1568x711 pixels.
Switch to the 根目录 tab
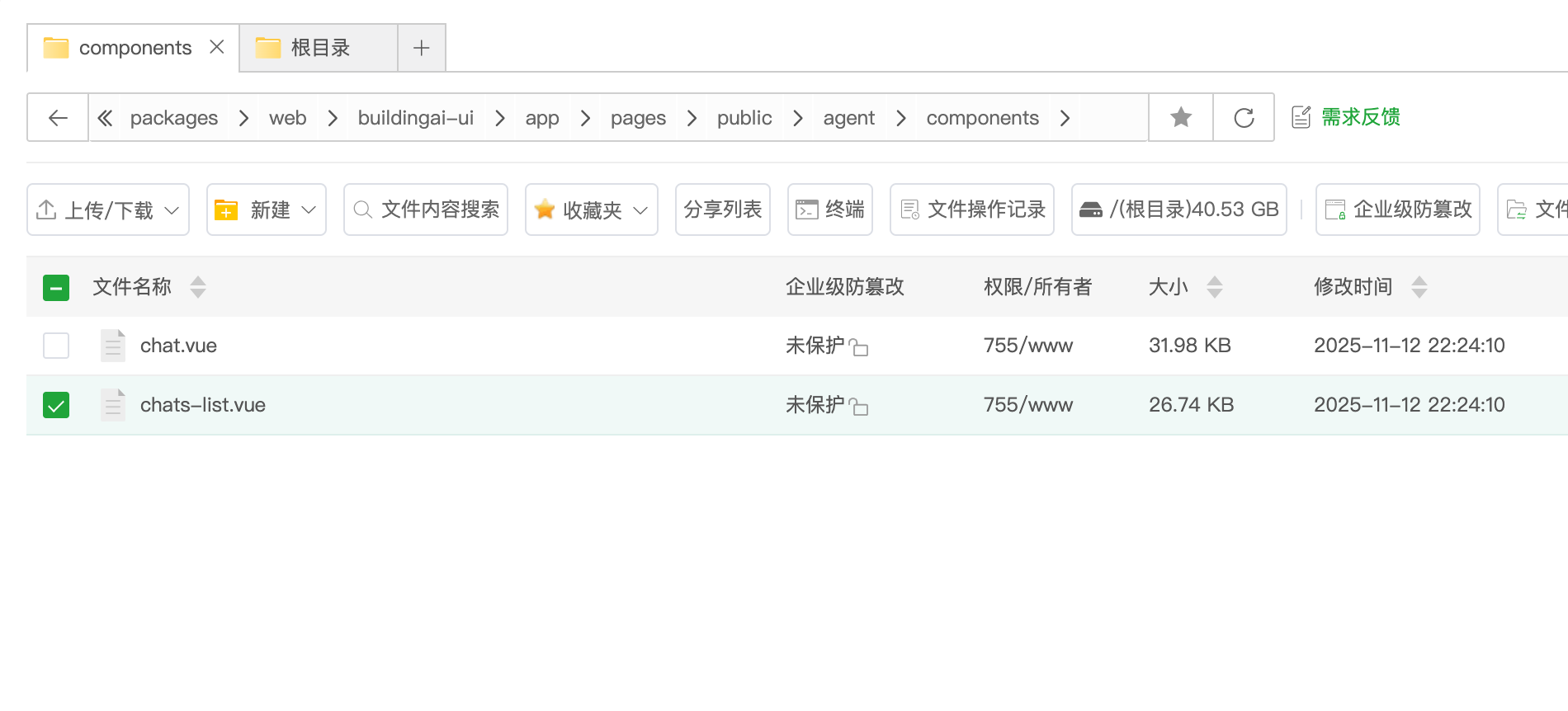pyautogui.click(x=319, y=48)
